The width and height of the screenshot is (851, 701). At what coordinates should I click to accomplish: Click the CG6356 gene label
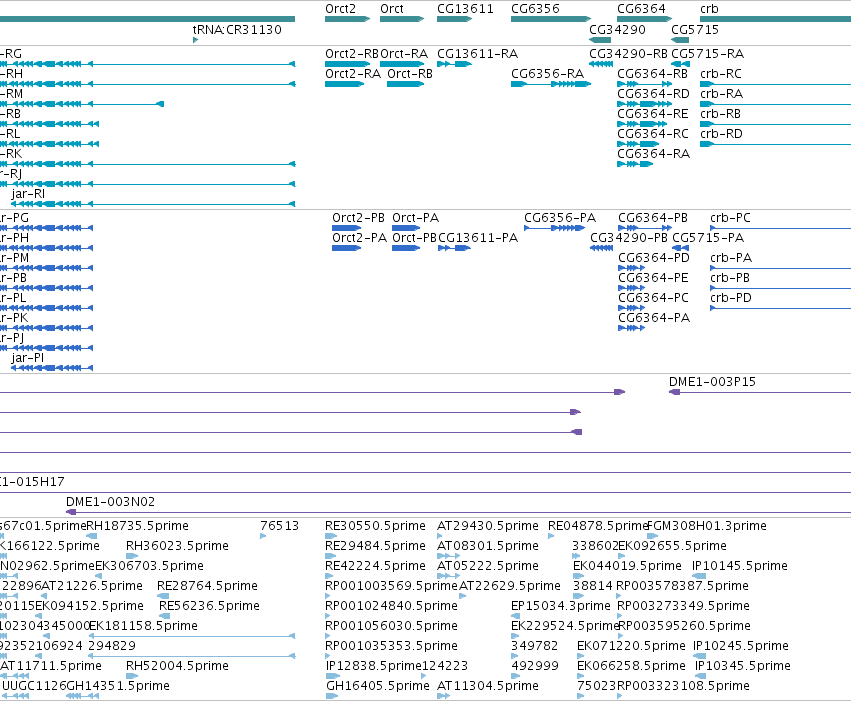pos(535,9)
